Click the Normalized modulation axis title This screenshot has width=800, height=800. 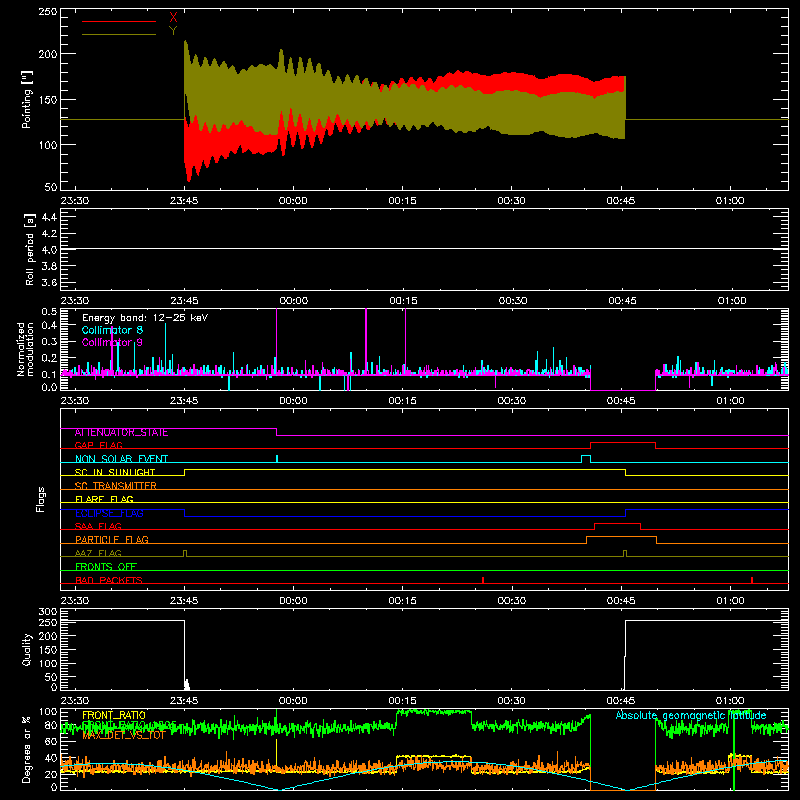[25, 349]
